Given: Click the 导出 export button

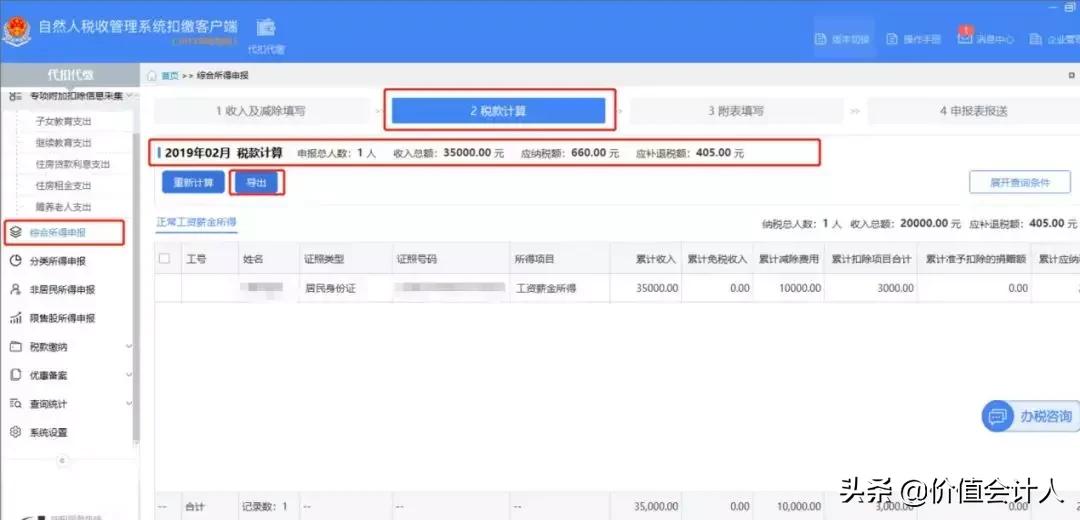Looking at the screenshot, I should pos(256,183).
